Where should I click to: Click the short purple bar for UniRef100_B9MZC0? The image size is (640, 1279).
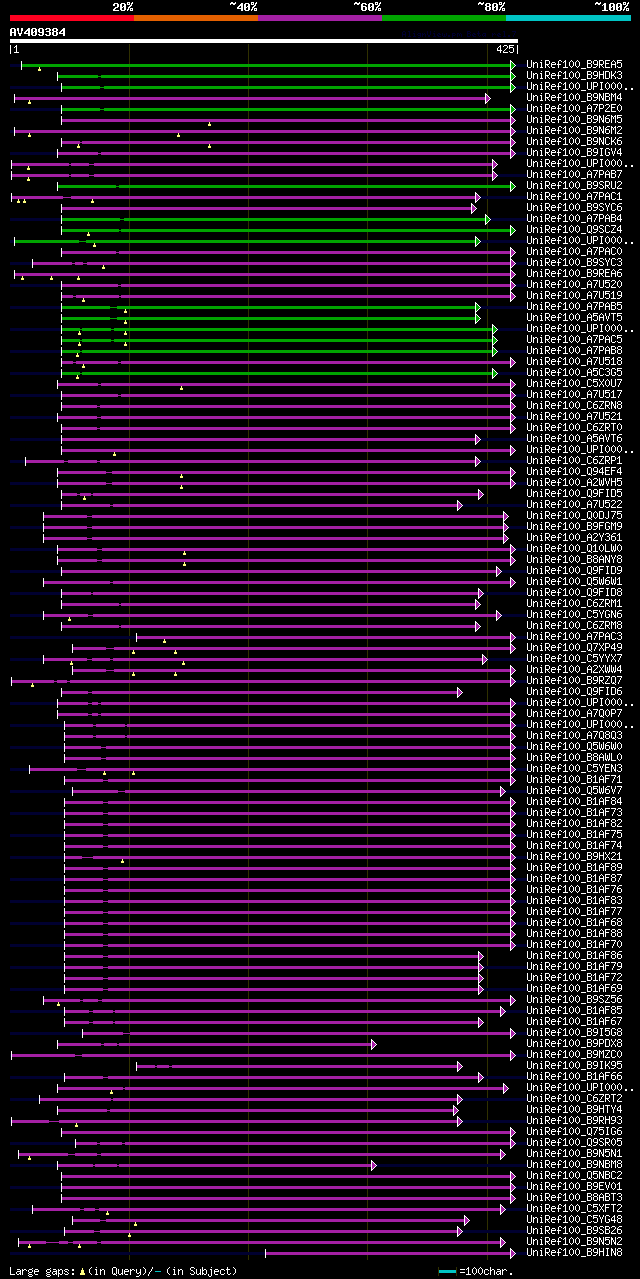tap(263, 1054)
